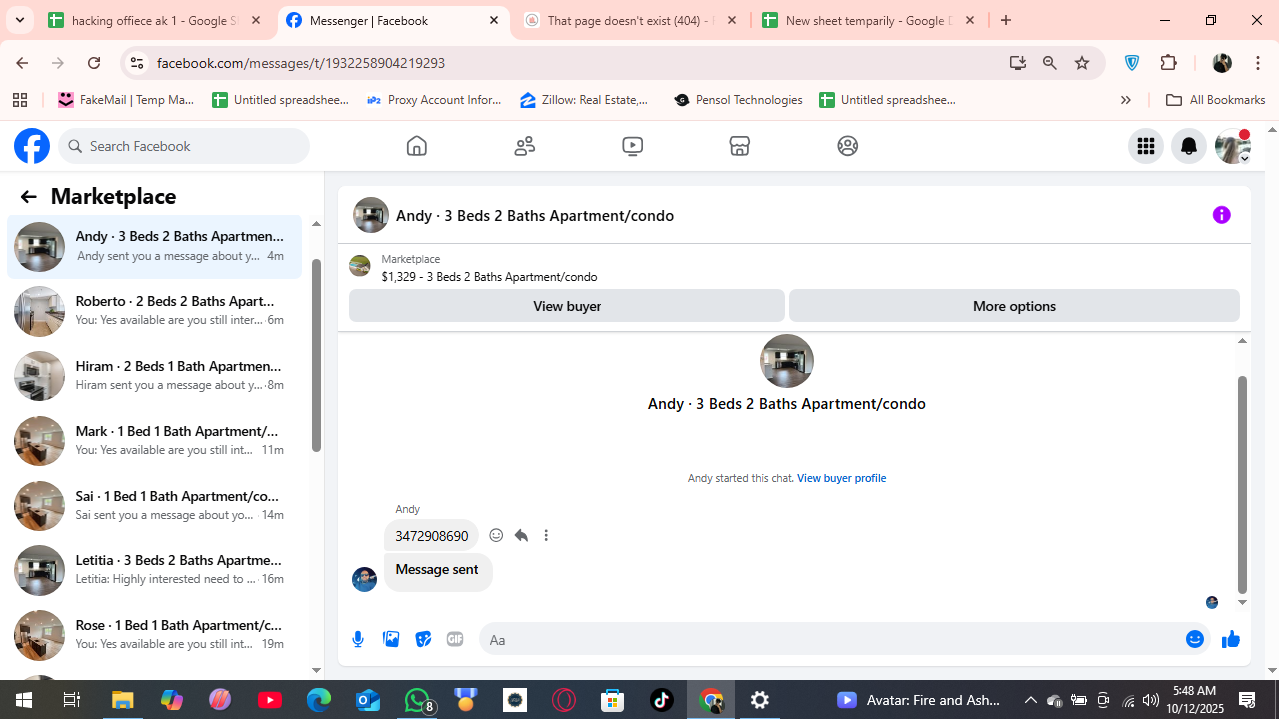Open the Rose 1 Bed 1 Bath conversation
The width and height of the screenshot is (1279, 719).
point(155,635)
